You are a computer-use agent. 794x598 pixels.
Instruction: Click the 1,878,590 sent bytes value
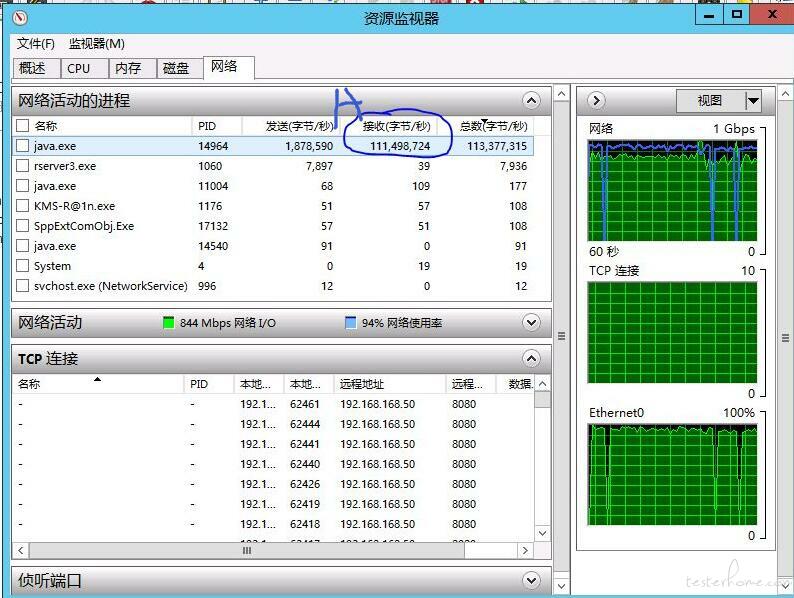click(x=309, y=146)
